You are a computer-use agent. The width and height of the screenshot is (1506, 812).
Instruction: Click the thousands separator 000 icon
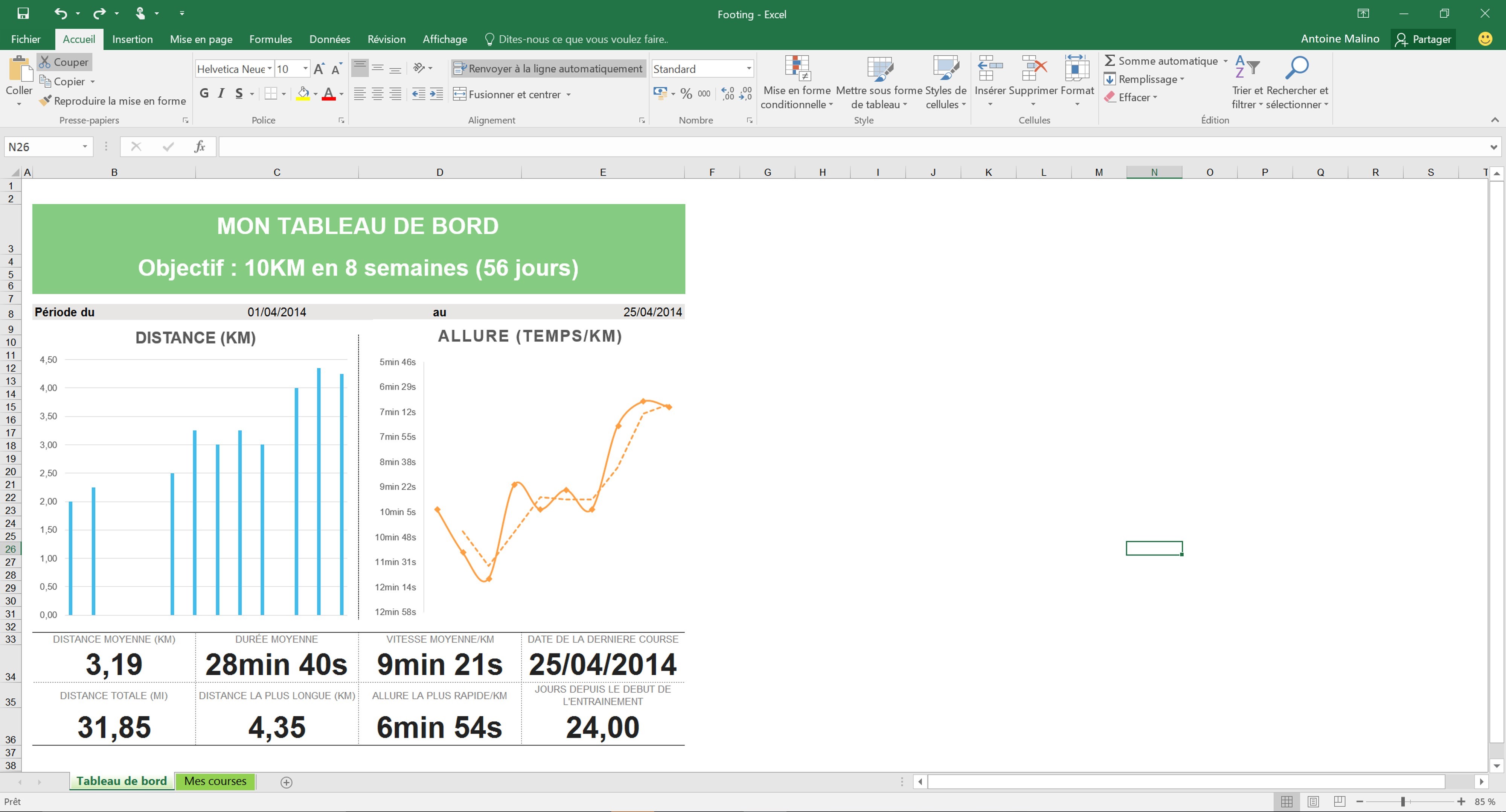704,94
